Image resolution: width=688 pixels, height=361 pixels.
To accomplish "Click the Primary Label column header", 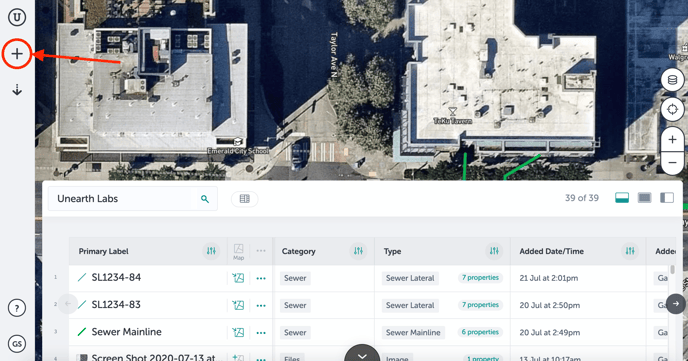I will [x=104, y=251].
